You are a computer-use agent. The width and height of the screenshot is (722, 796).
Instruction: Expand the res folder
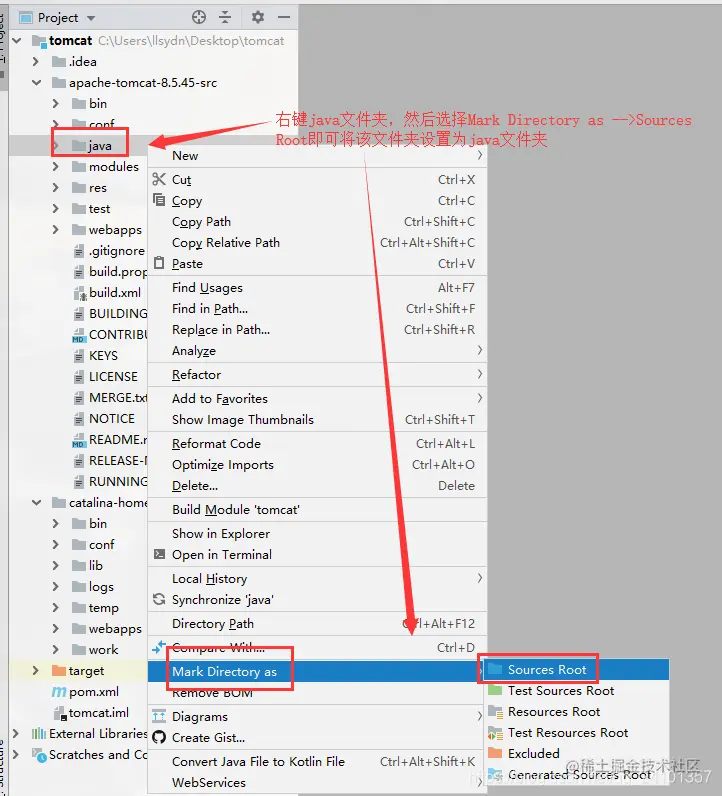coord(55,187)
